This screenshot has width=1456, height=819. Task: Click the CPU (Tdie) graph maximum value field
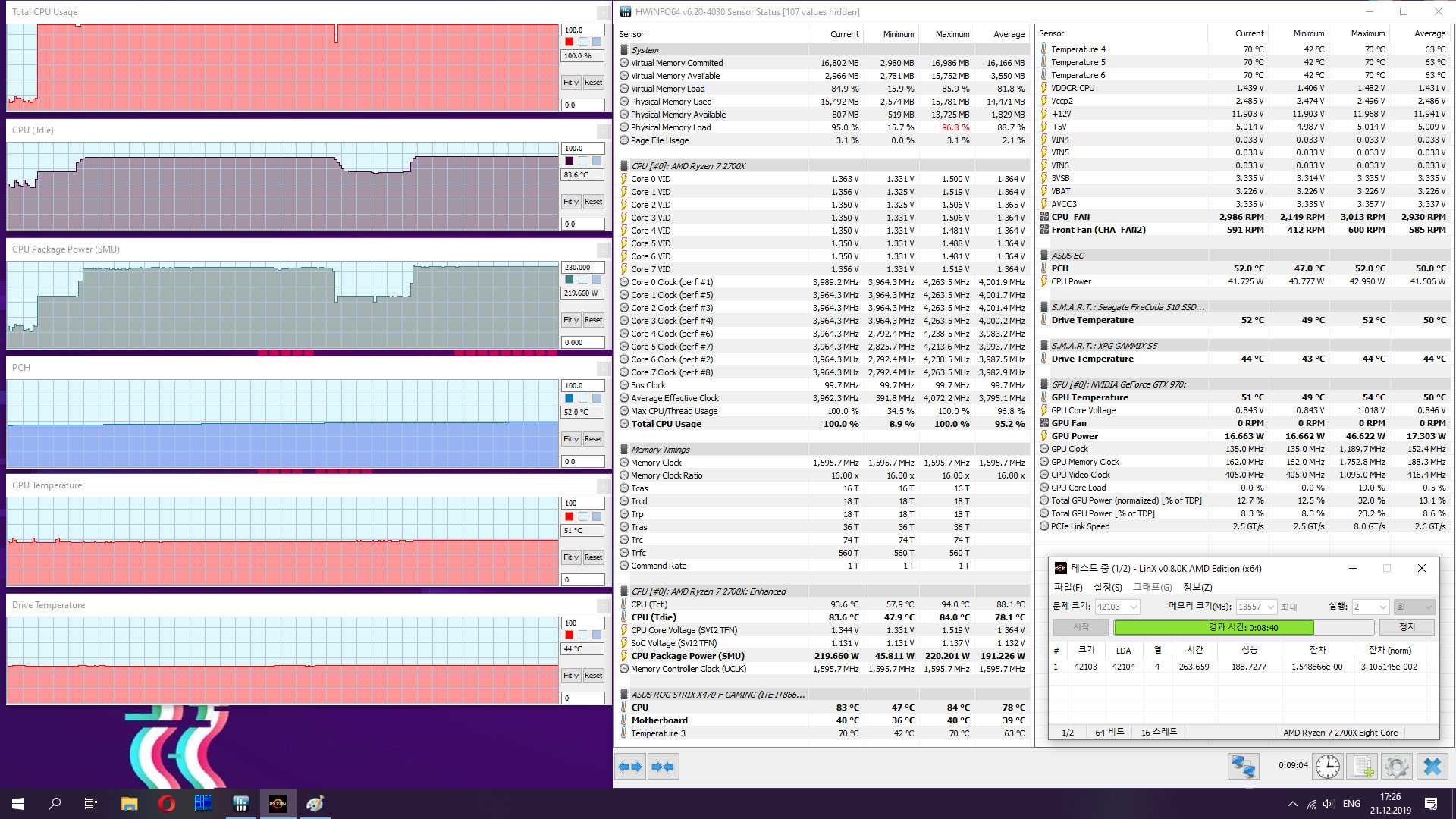pyautogui.click(x=582, y=149)
